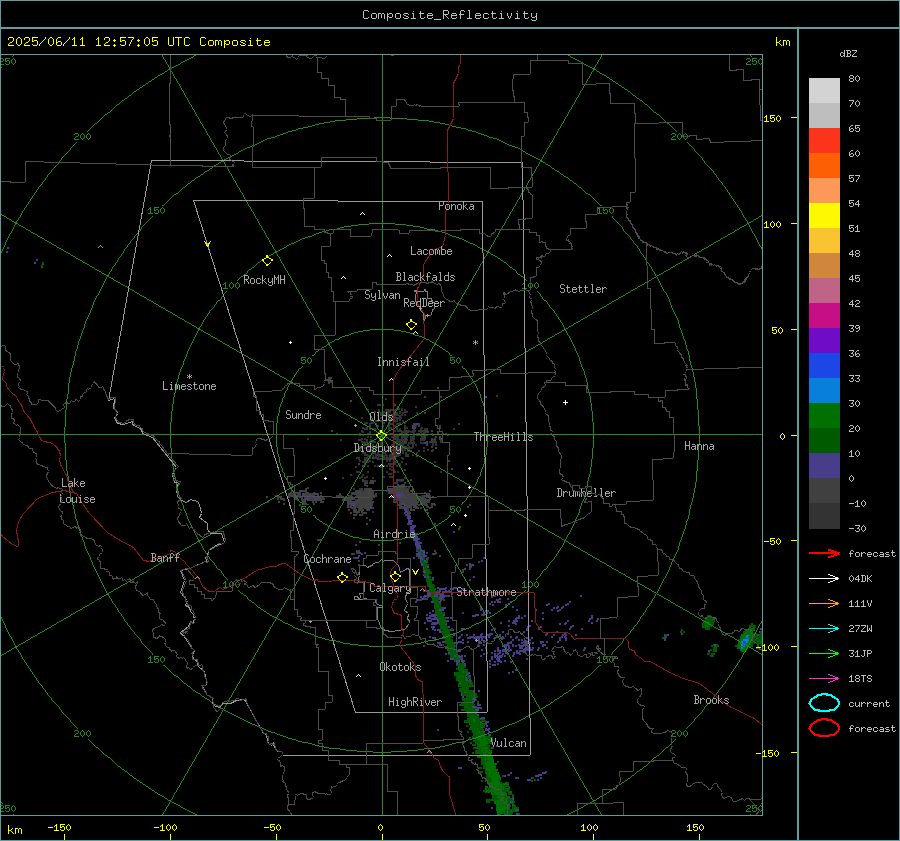This screenshot has width=900, height=841.
Task: Click the Limestone map label
Action: click(189, 386)
